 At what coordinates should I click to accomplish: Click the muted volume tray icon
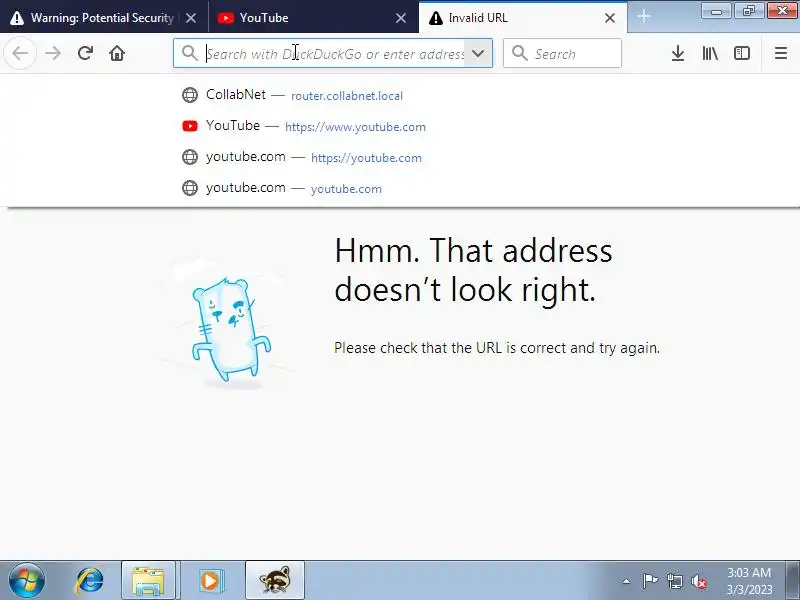click(x=698, y=581)
